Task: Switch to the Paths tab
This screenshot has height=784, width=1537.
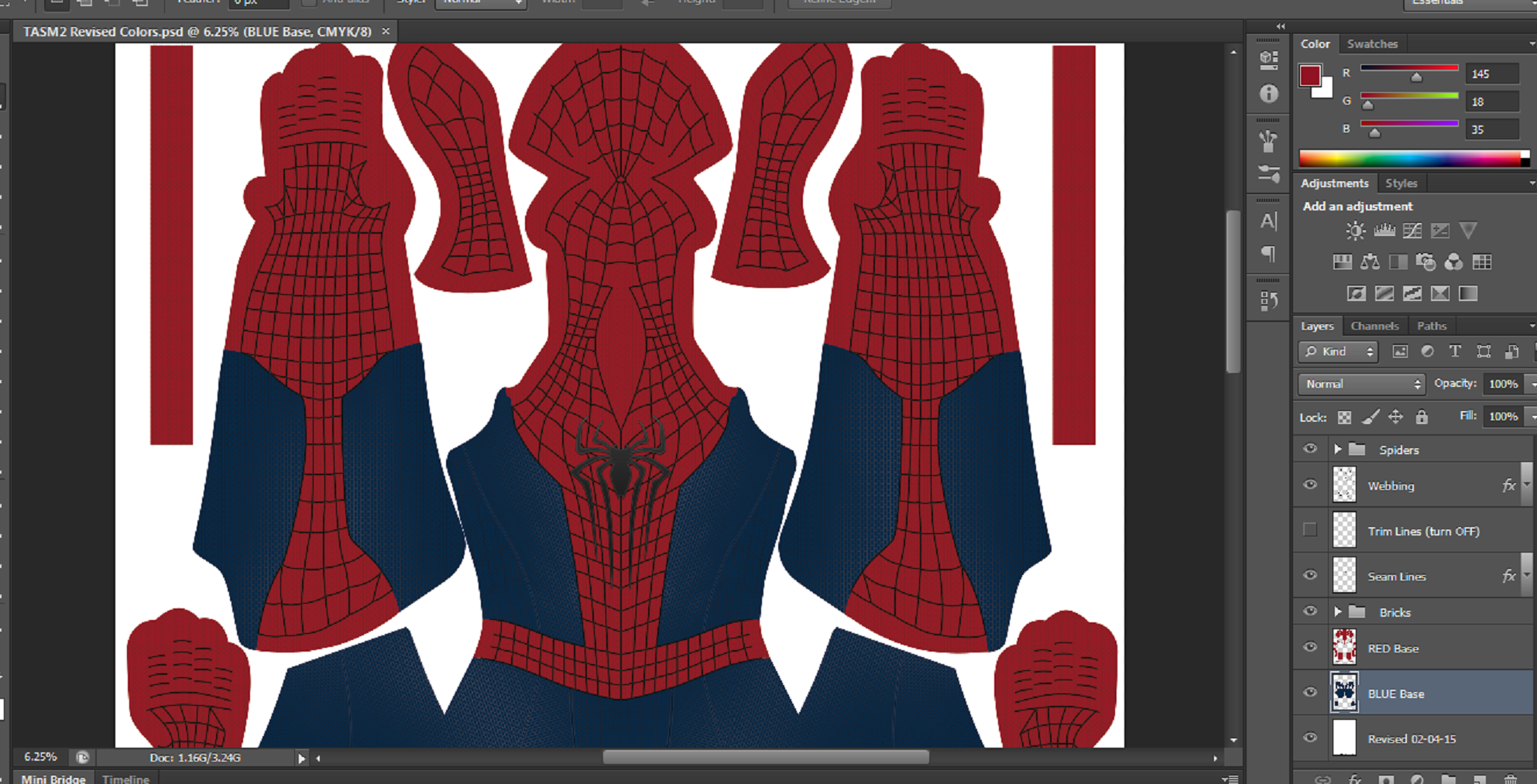Action: click(x=1431, y=326)
